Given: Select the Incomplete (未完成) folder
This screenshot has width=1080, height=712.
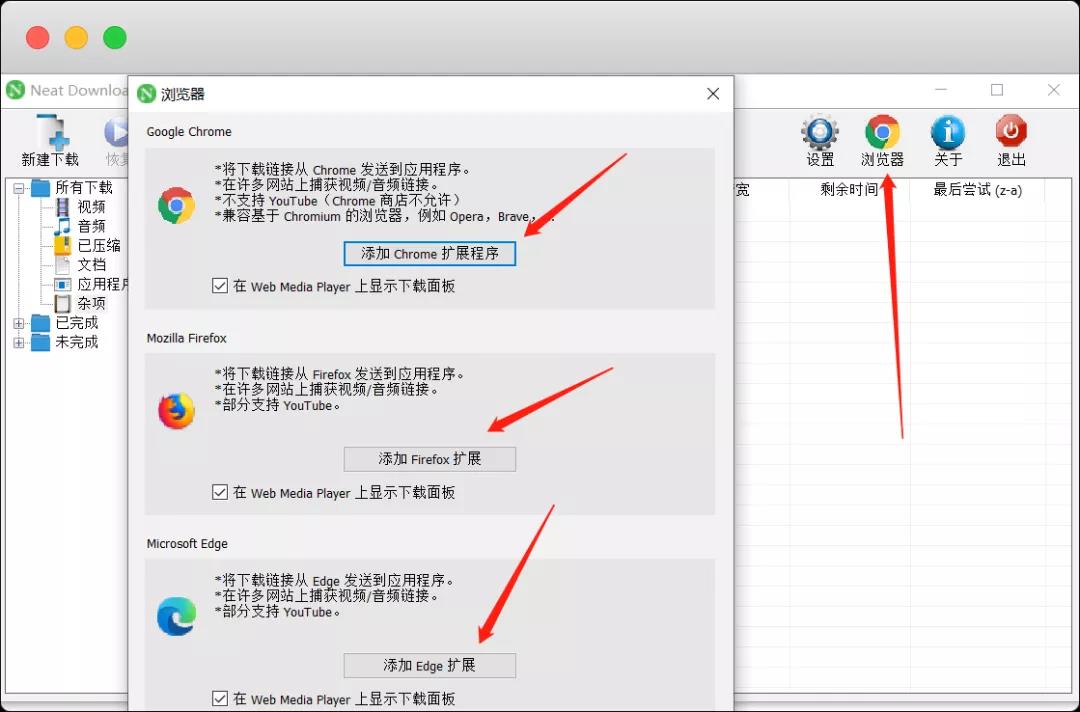Looking at the screenshot, I should 76,342.
